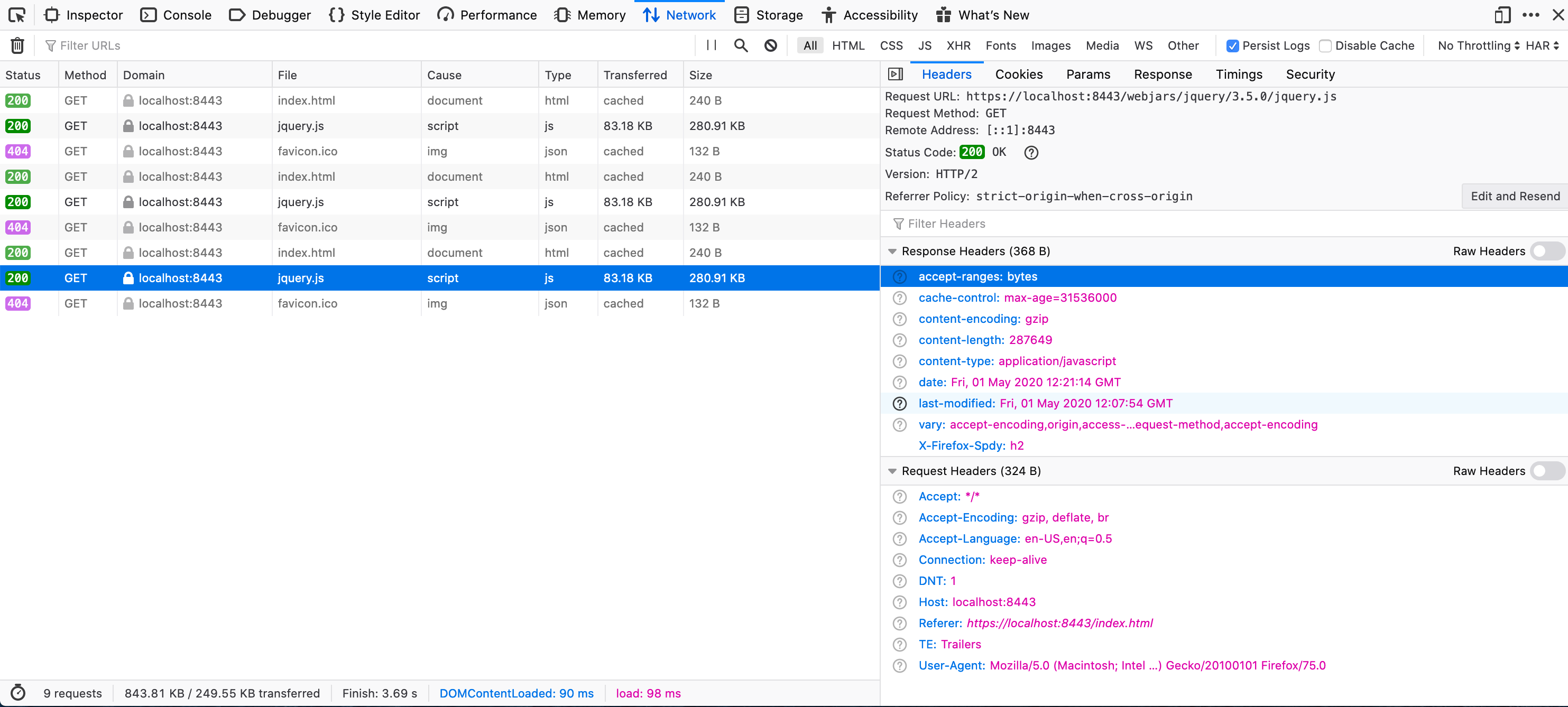Open help for Referer request header
Viewport: 1568px width, 707px height.
tap(900, 623)
